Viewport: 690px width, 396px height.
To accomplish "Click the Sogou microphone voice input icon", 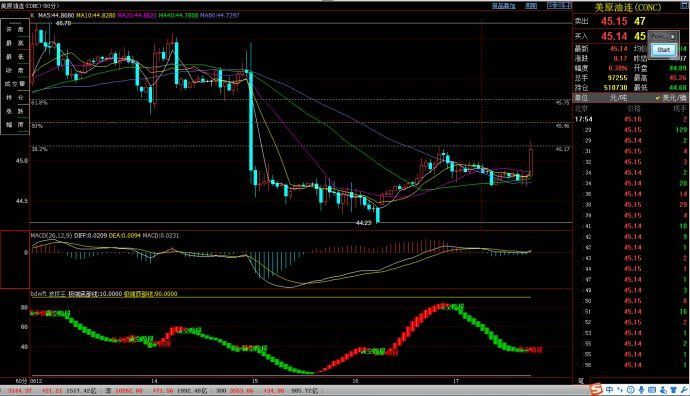I will point(641,390).
